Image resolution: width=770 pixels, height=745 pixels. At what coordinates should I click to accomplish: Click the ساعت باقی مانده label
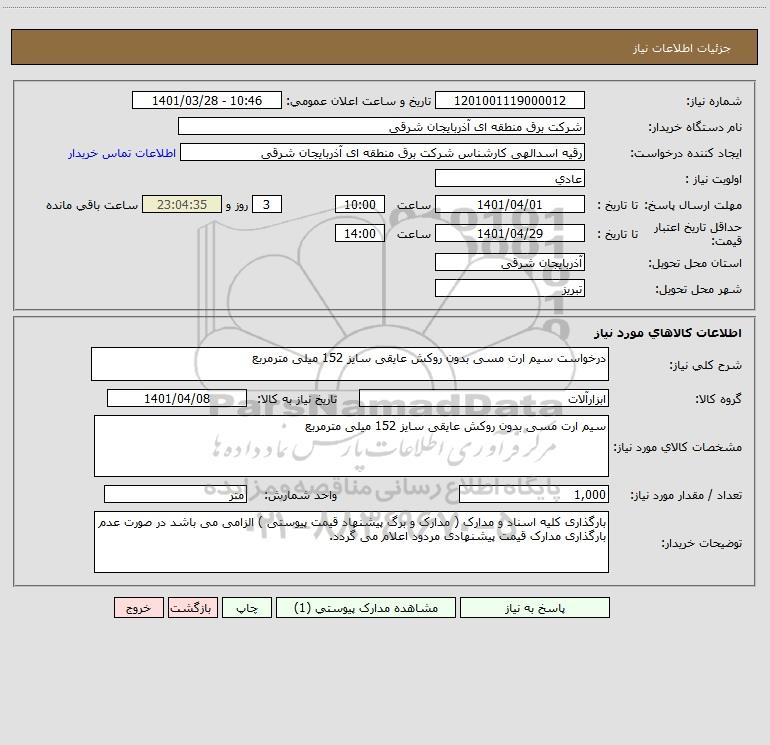[92, 205]
